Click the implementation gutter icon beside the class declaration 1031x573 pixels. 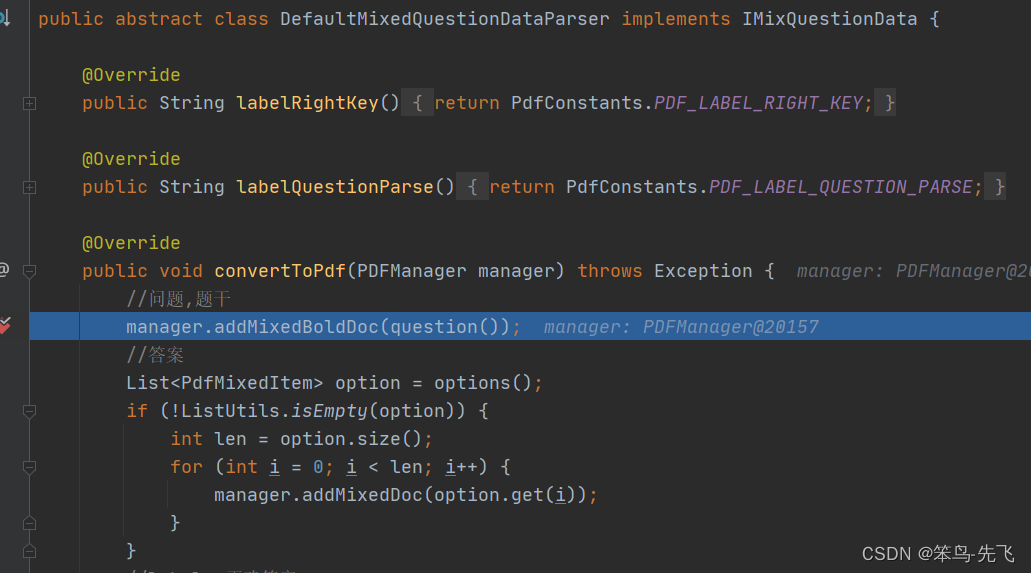point(5,18)
